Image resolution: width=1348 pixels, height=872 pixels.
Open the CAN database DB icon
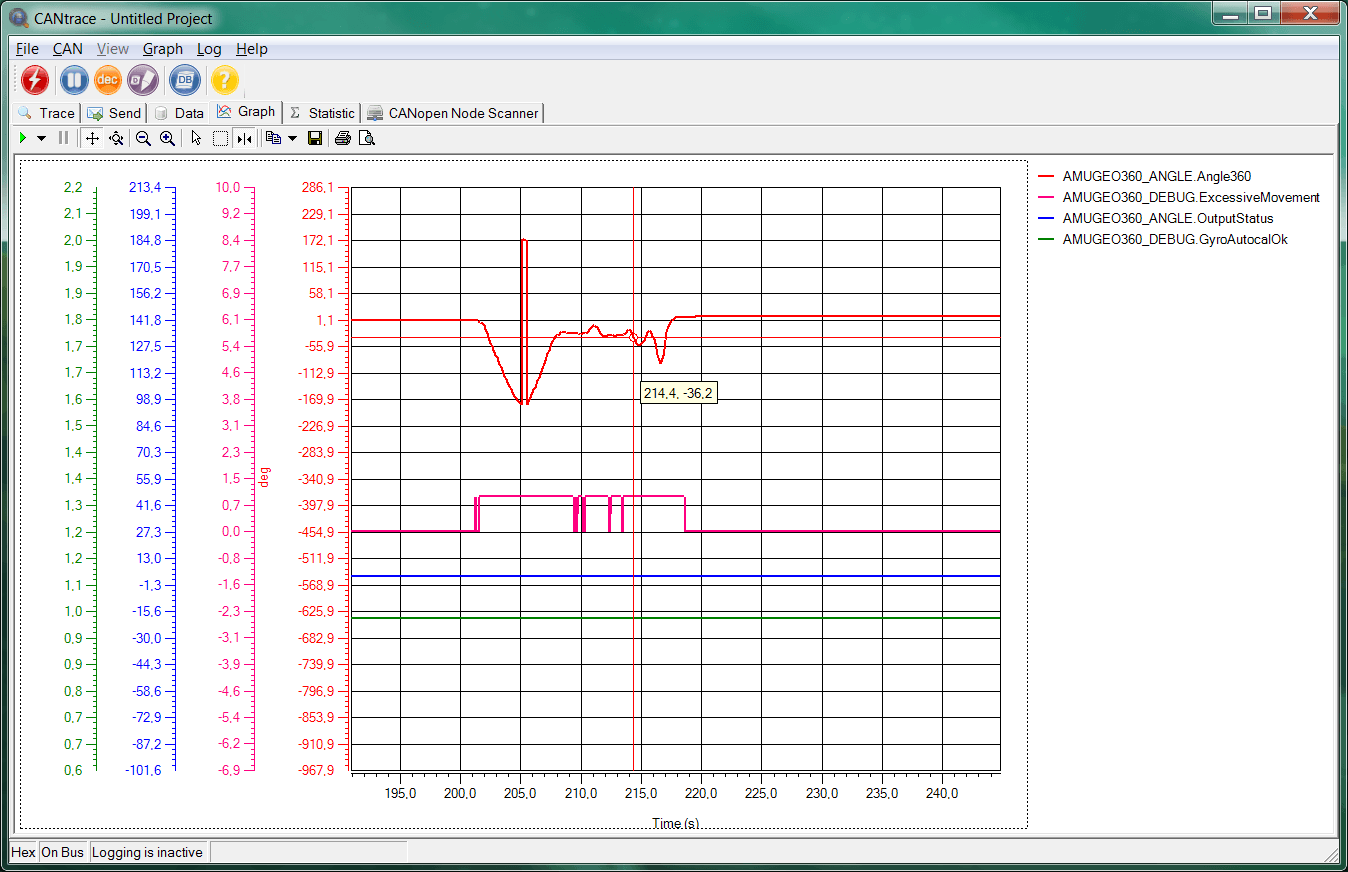pos(184,80)
